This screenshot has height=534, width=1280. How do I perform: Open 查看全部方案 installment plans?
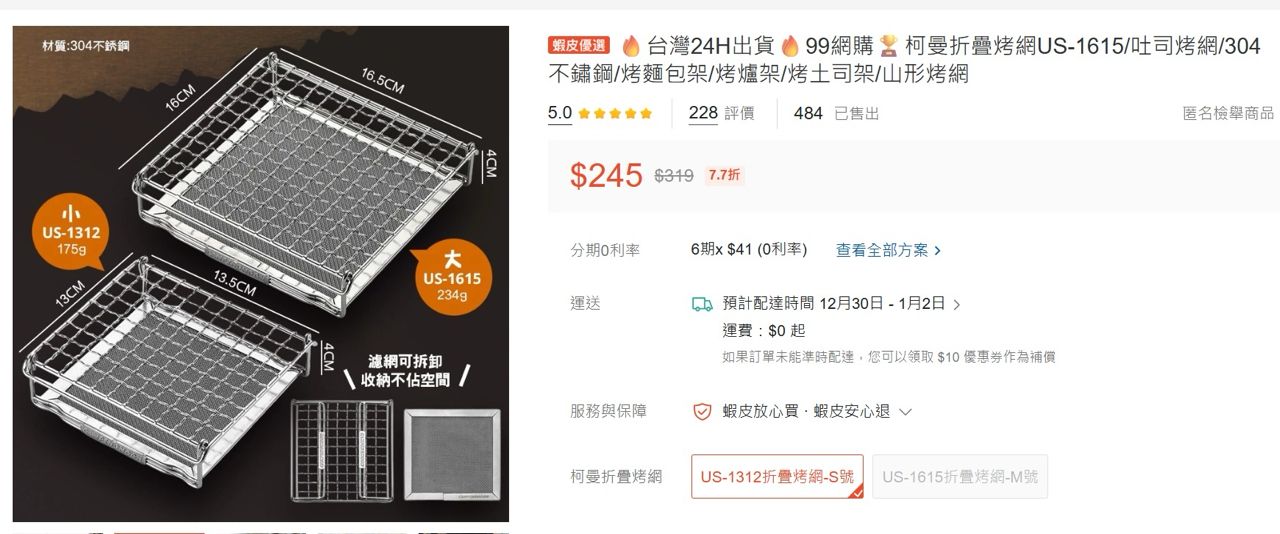click(888, 250)
